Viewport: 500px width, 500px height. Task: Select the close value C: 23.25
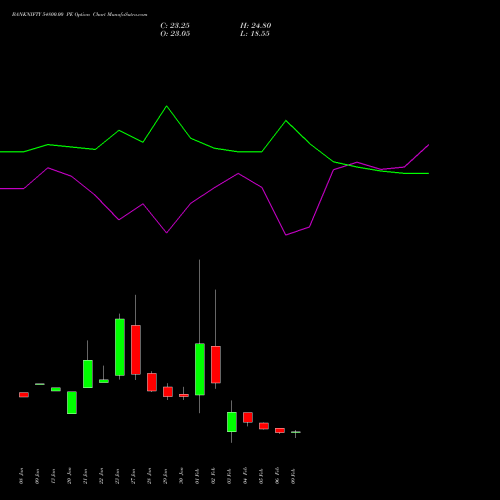point(175,26)
